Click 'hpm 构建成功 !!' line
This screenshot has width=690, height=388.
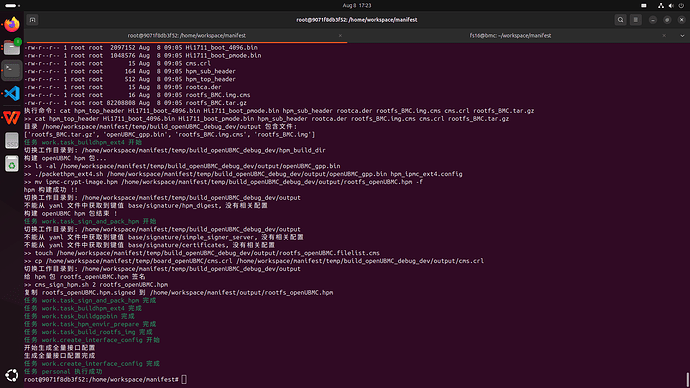(x=51, y=190)
